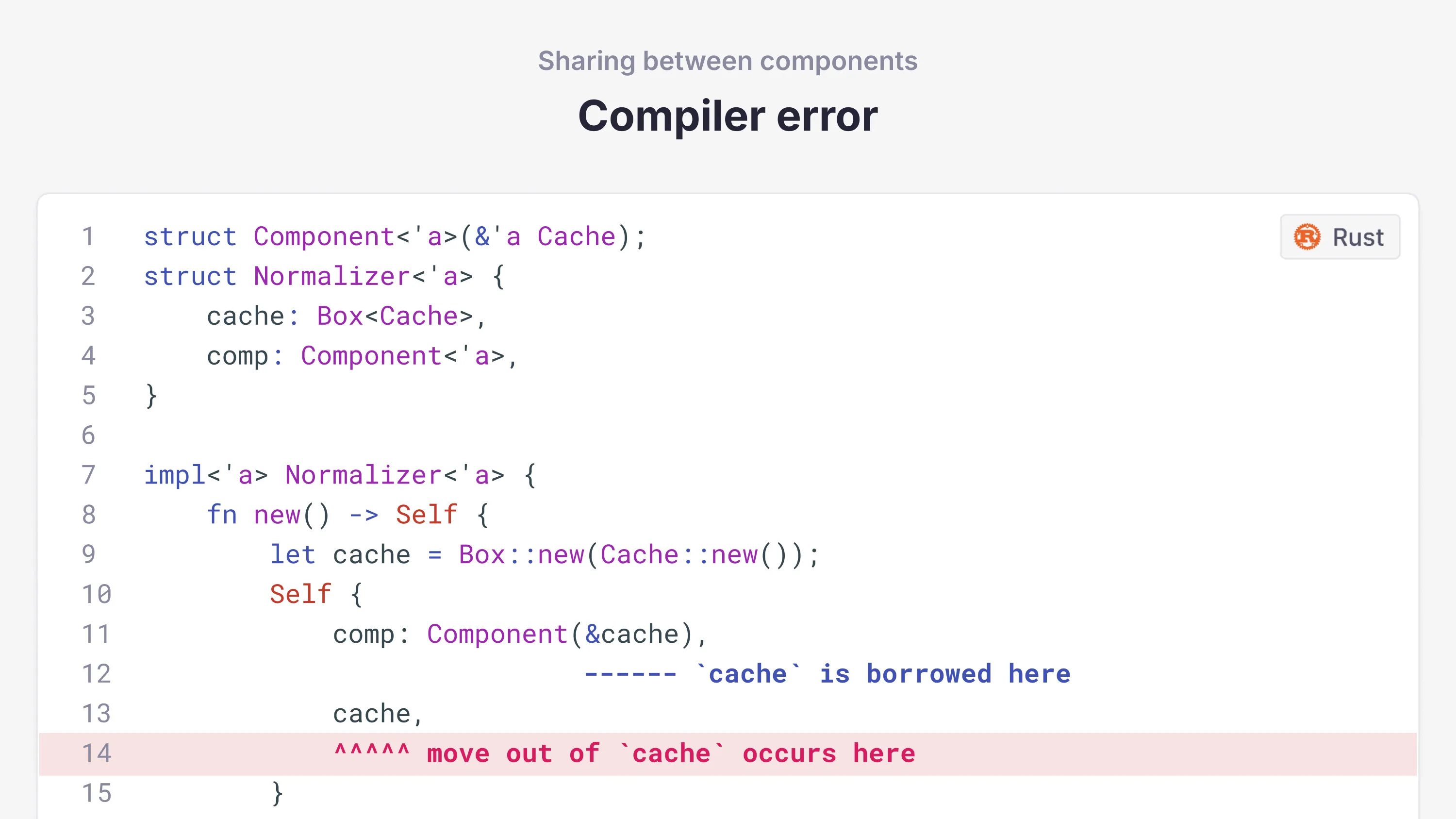Click the "move out of `cache` occurs here" error
1456x819 pixels.
click(x=670, y=753)
